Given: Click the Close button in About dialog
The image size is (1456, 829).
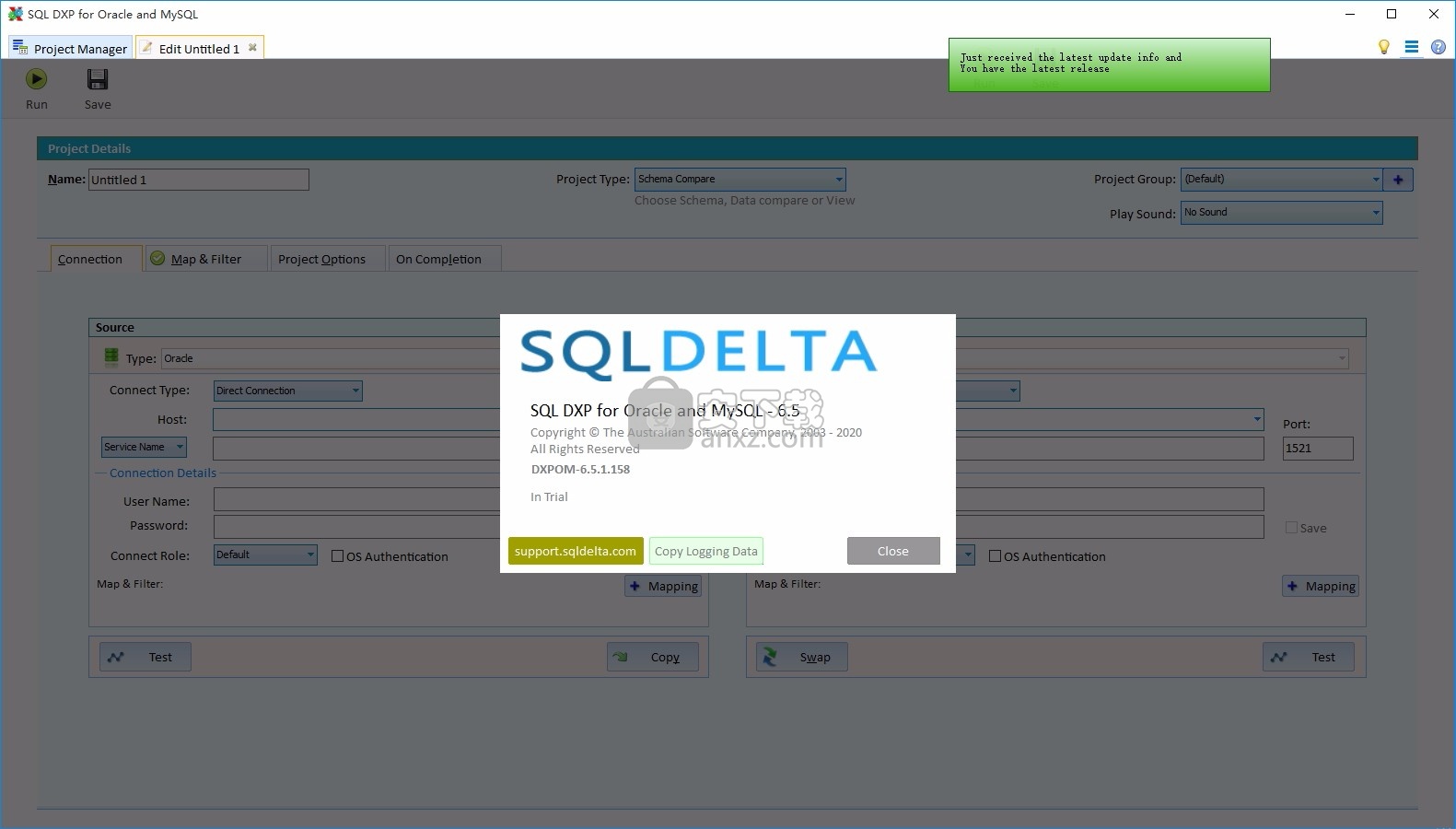Looking at the screenshot, I should point(893,551).
